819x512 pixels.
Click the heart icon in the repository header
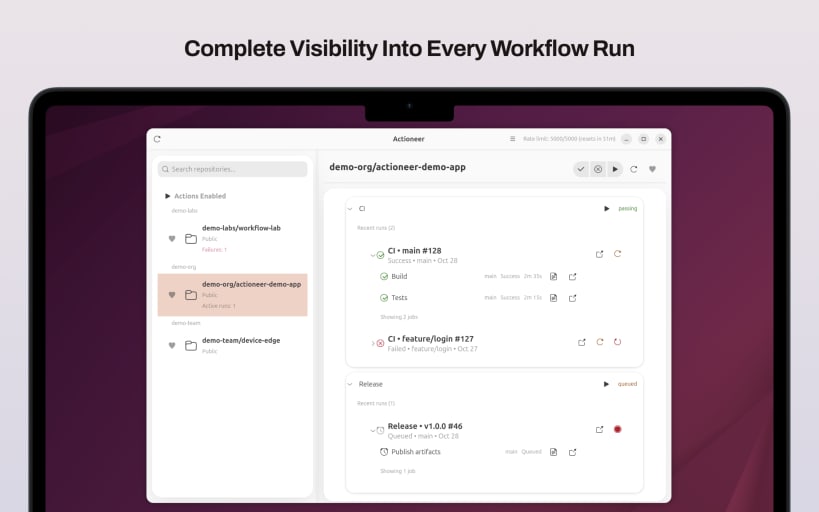click(652, 169)
